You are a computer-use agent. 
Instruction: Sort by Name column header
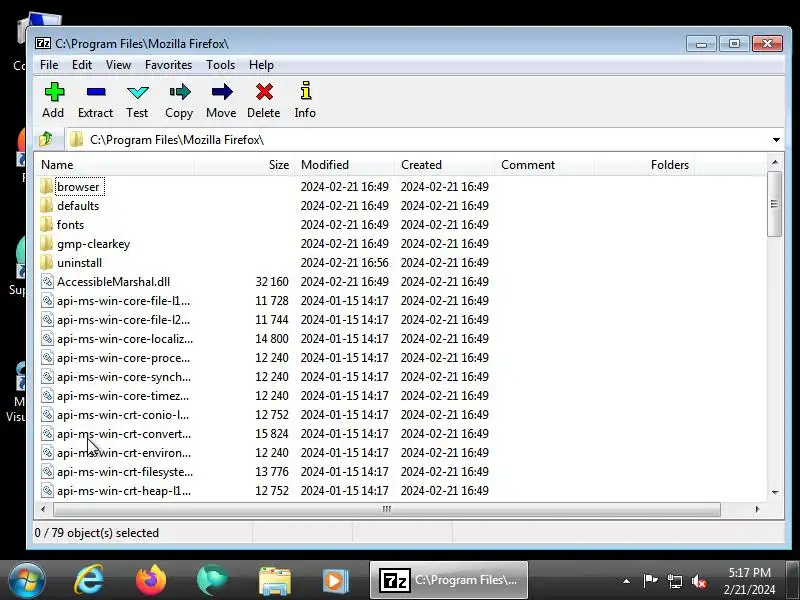[114, 165]
